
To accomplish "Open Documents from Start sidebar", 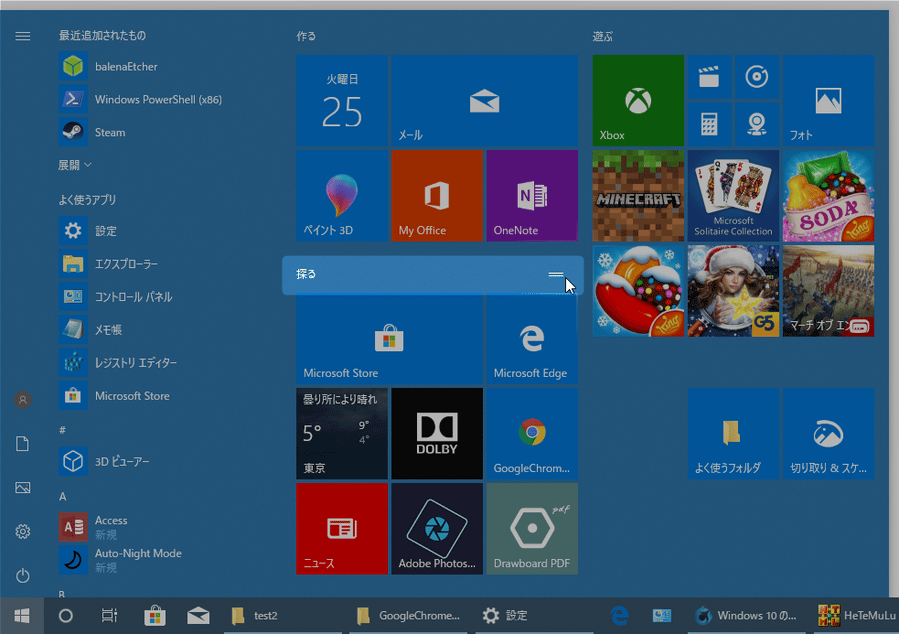I will click(x=23, y=444).
